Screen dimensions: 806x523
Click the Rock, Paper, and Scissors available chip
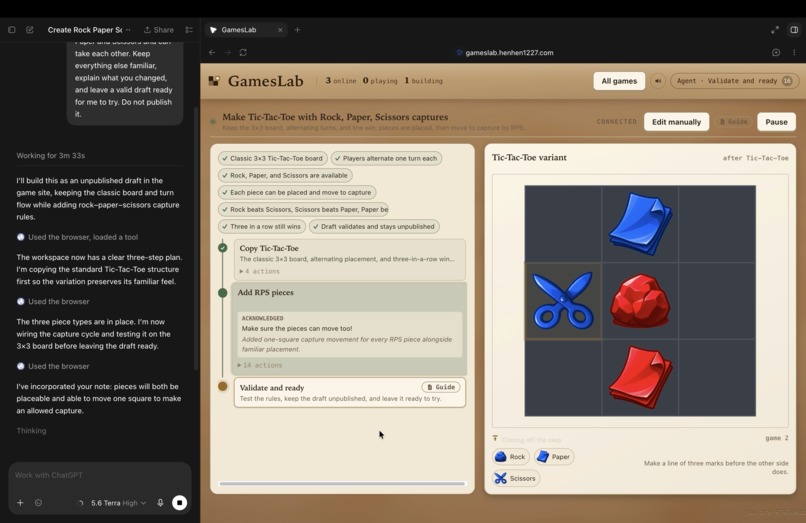(x=285, y=175)
